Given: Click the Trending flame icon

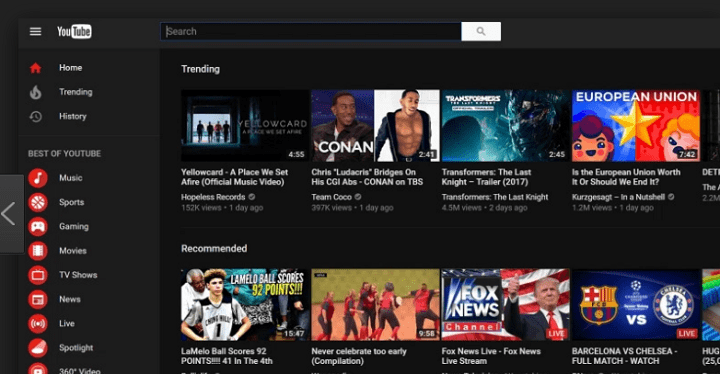Looking at the screenshot, I should (35, 92).
